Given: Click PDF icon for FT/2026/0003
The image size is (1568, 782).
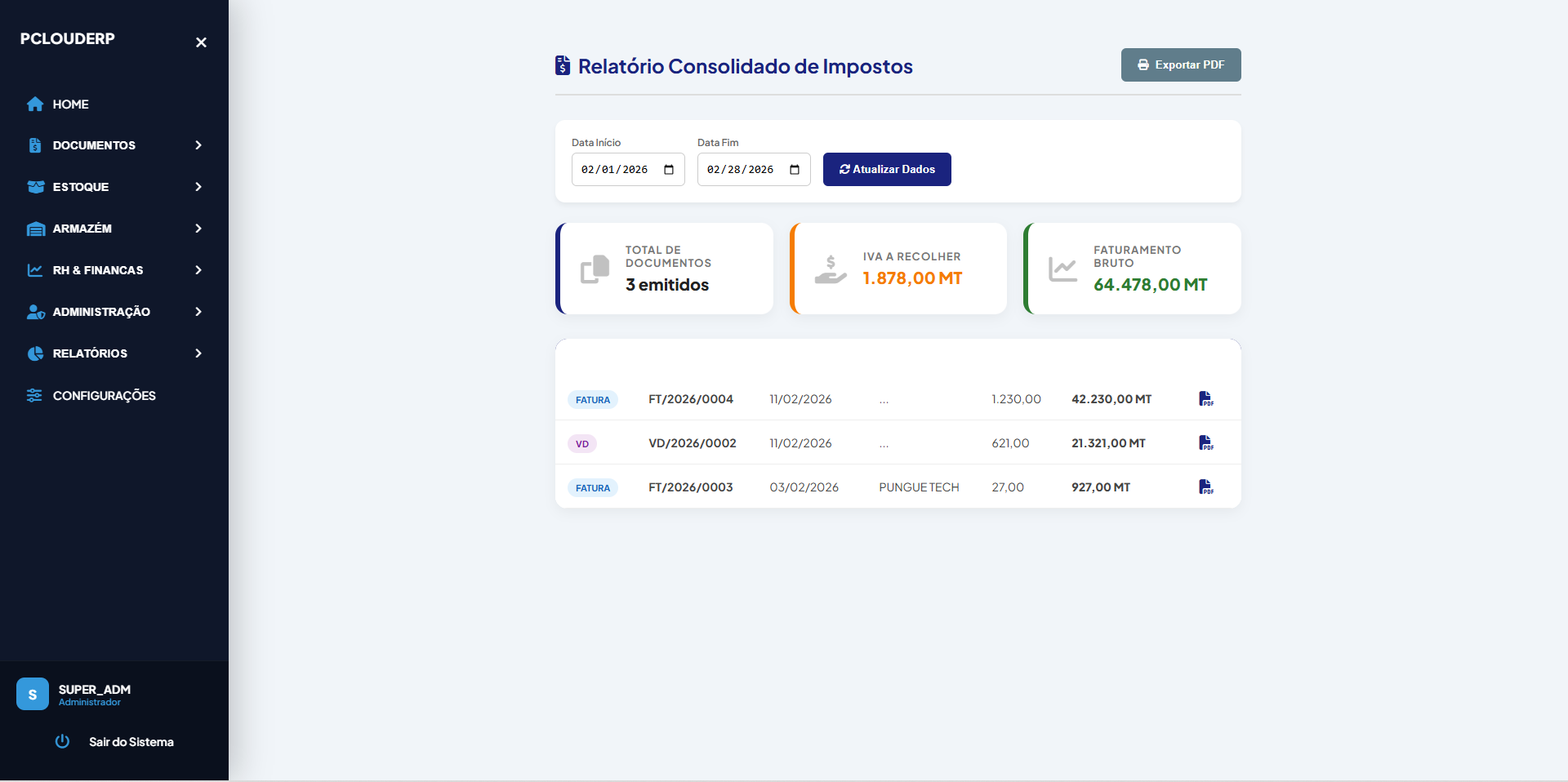Looking at the screenshot, I should 1205,487.
